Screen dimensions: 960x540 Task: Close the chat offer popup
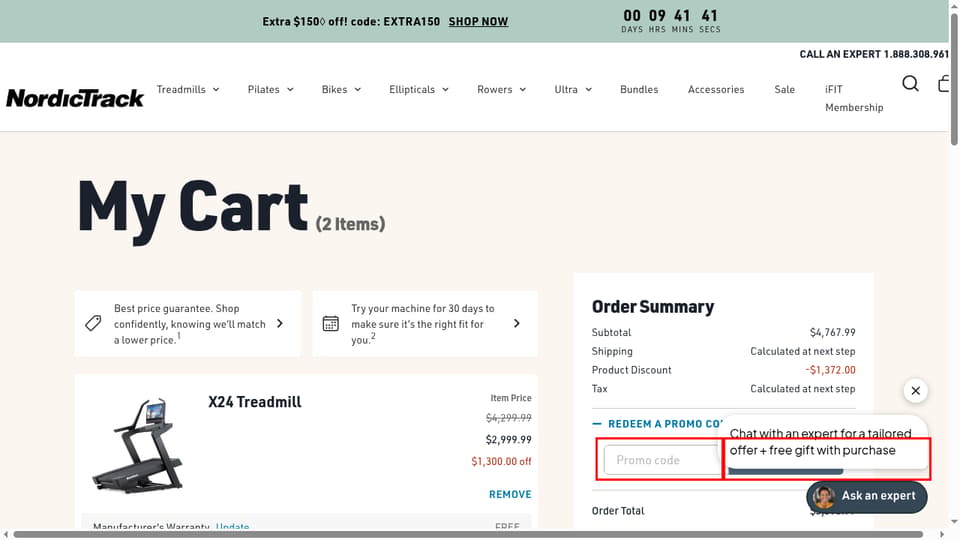pyautogui.click(x=915, y=391)
